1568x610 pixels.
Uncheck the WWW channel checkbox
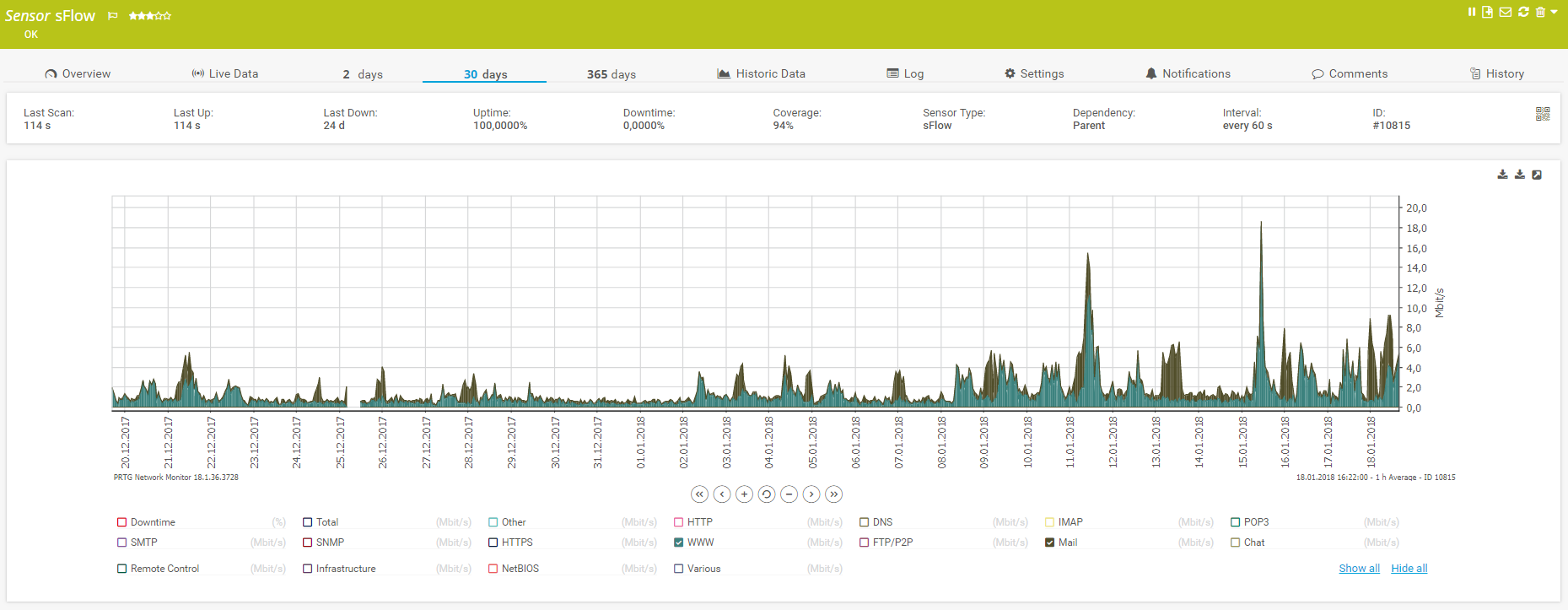[x=679, y=543]
